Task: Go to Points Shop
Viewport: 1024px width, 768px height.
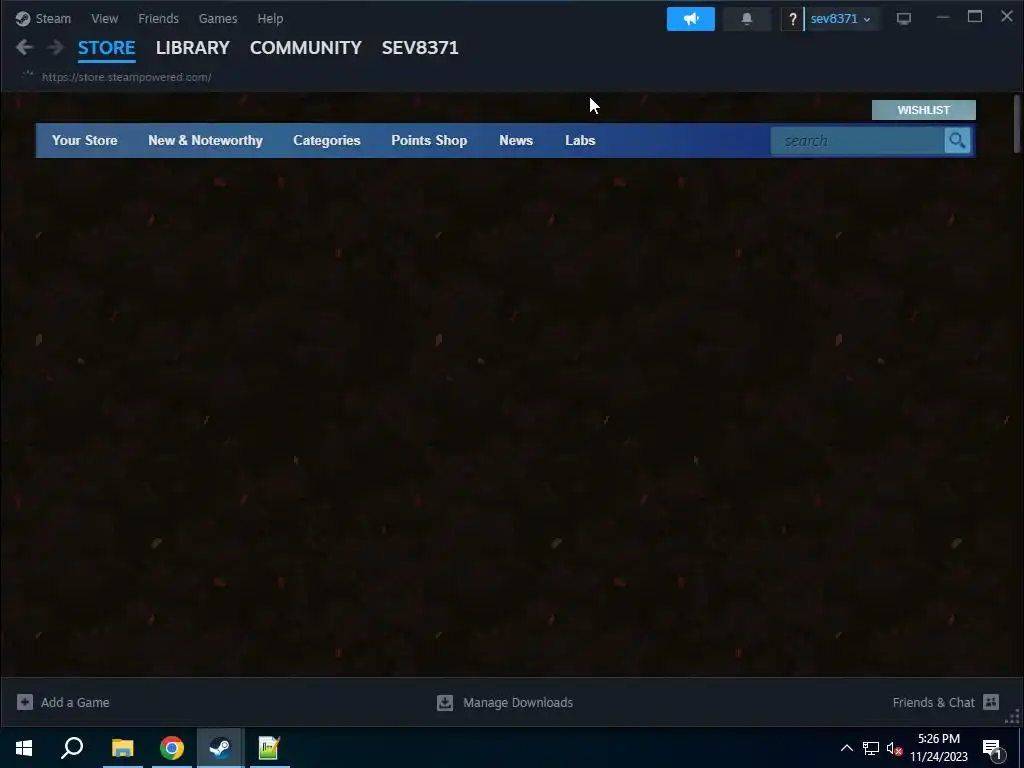Action: tap(429, 140)
